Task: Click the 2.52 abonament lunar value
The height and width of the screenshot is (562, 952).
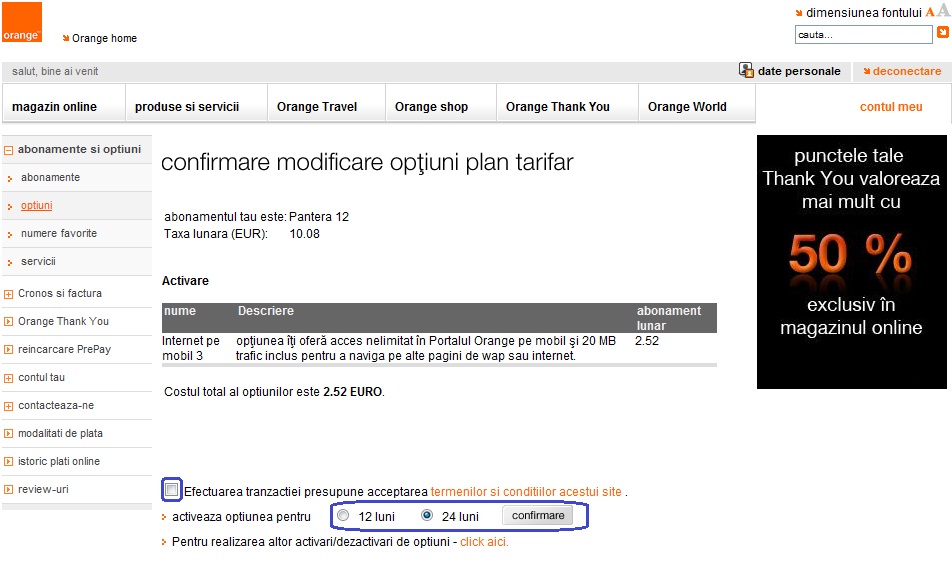Action: [647, 341]
